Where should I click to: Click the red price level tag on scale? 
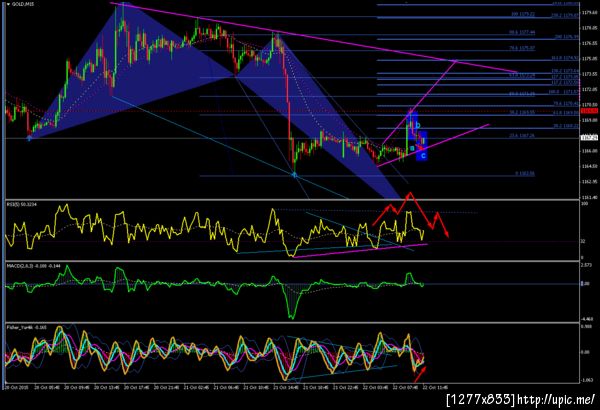[589, 111]
